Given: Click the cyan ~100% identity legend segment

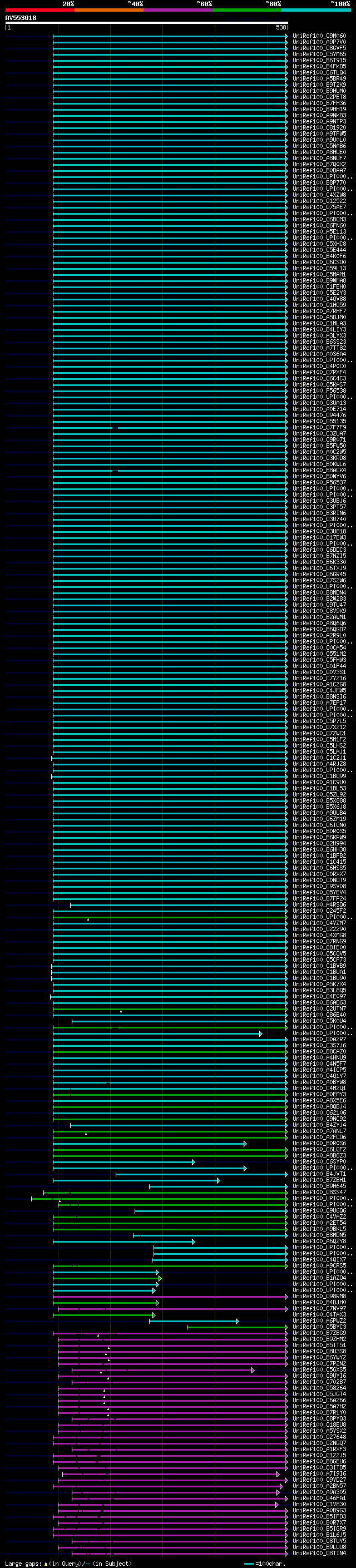Looking at the screenshot, I should (317, 11).
